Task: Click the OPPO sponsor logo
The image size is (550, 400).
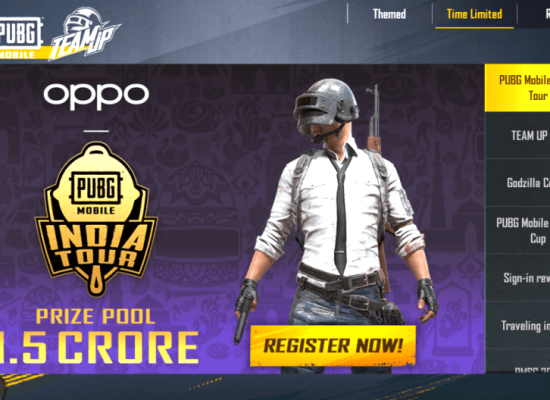Action: coord(96,95)
